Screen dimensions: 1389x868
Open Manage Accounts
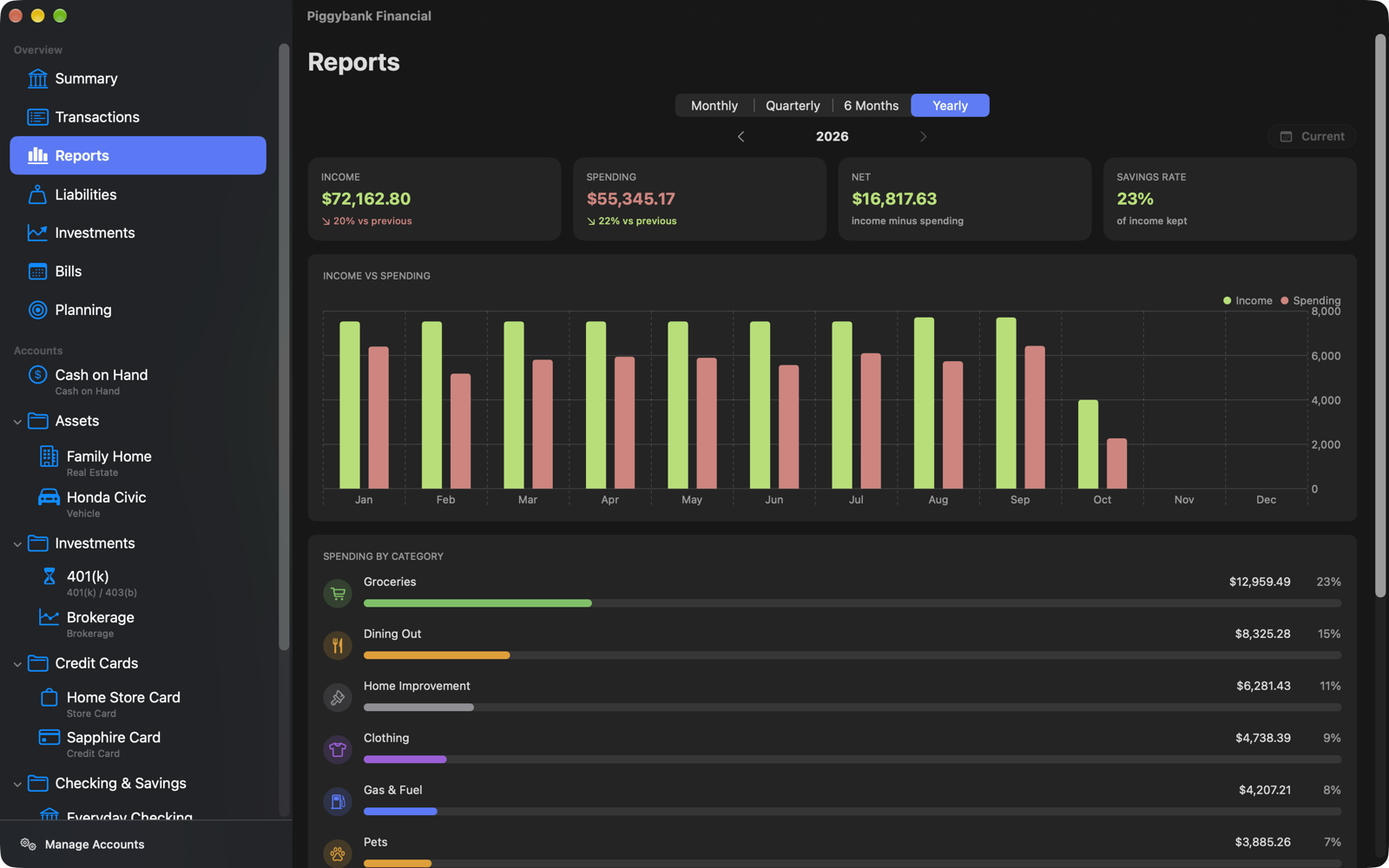(x=82, y=845)
